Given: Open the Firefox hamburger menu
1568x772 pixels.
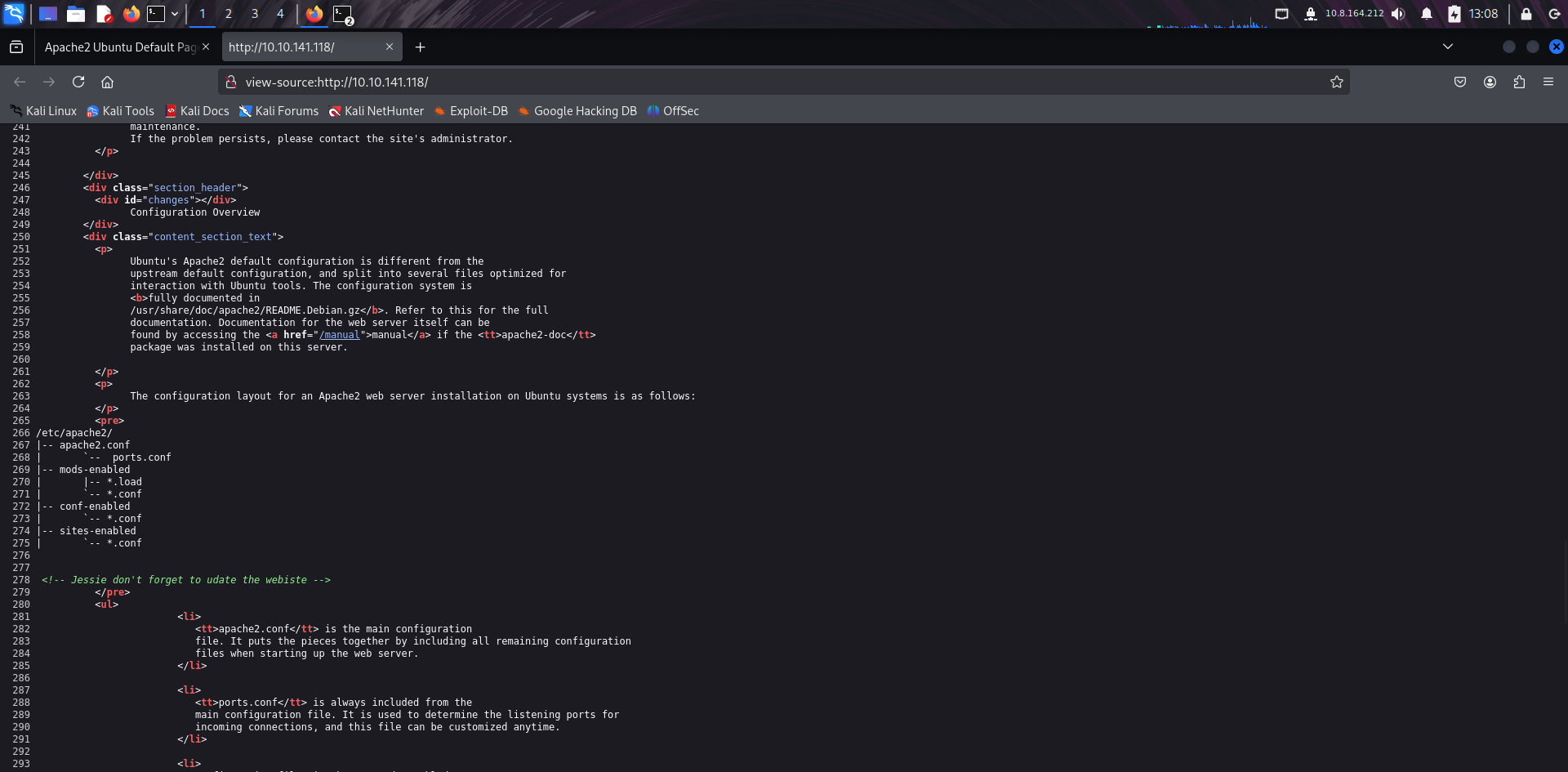Looking at the screenshot, I should [x=1549, y=82].
